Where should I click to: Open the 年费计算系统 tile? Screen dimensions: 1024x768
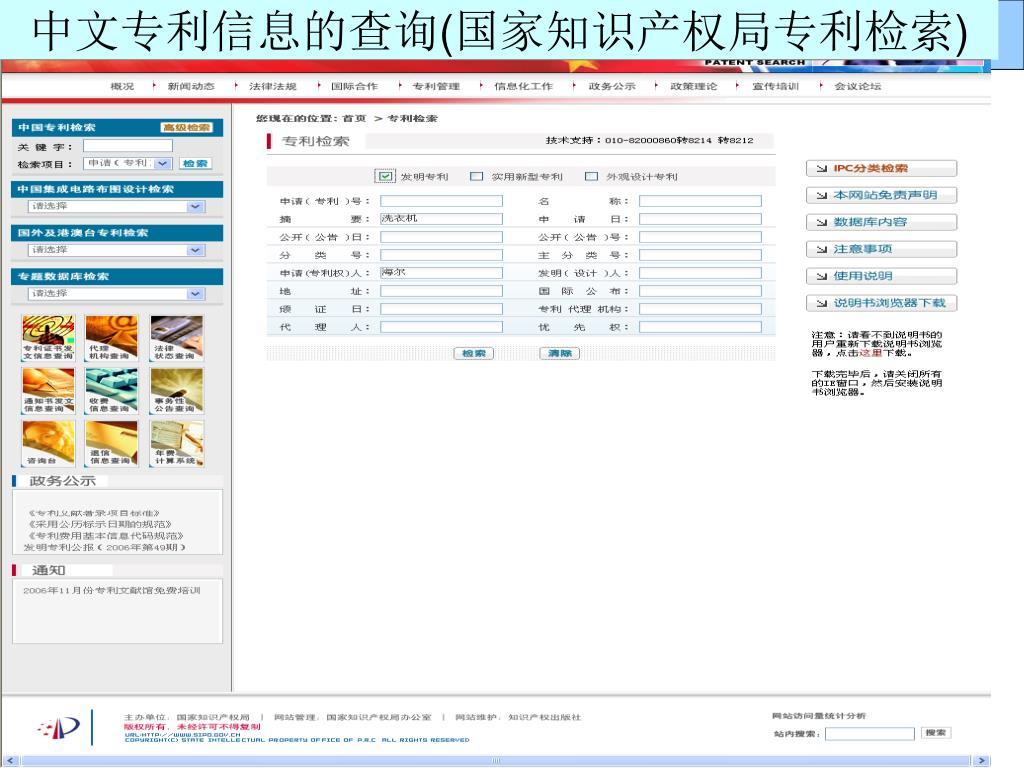(x=176, y=443)
